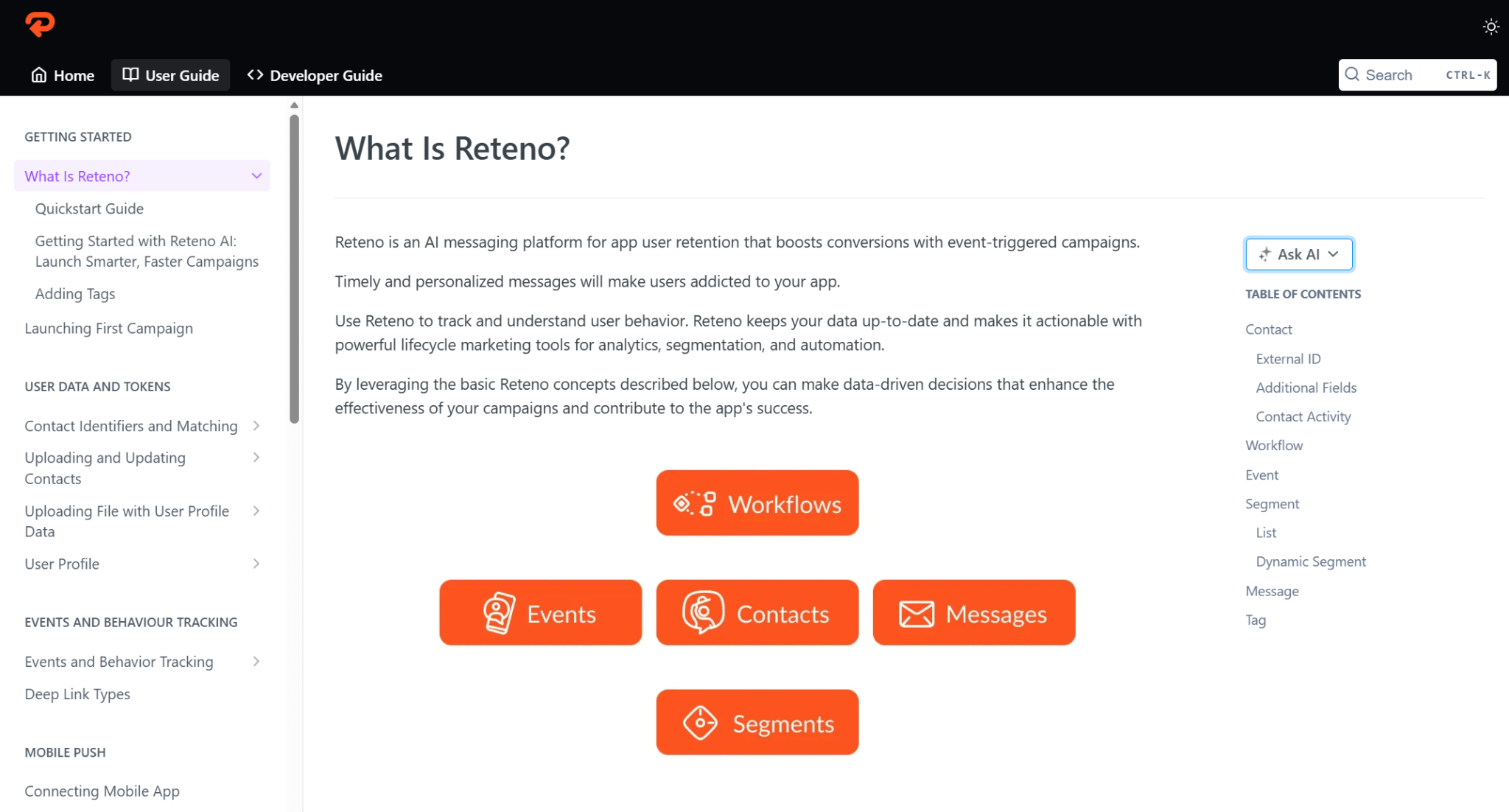This screenshot has height=812, width=1509.
Task: Expand the User Profile sidebar chevron
Action: pos(256,564)
